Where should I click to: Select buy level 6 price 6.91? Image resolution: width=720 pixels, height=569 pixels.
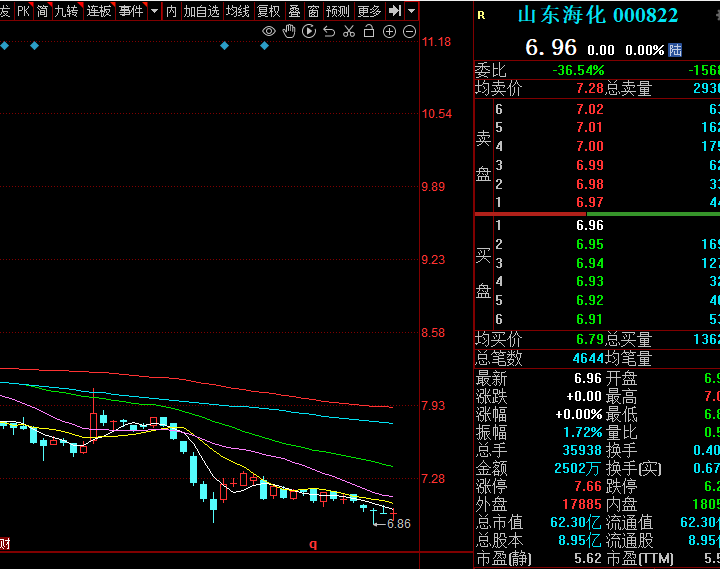(590, 319)
